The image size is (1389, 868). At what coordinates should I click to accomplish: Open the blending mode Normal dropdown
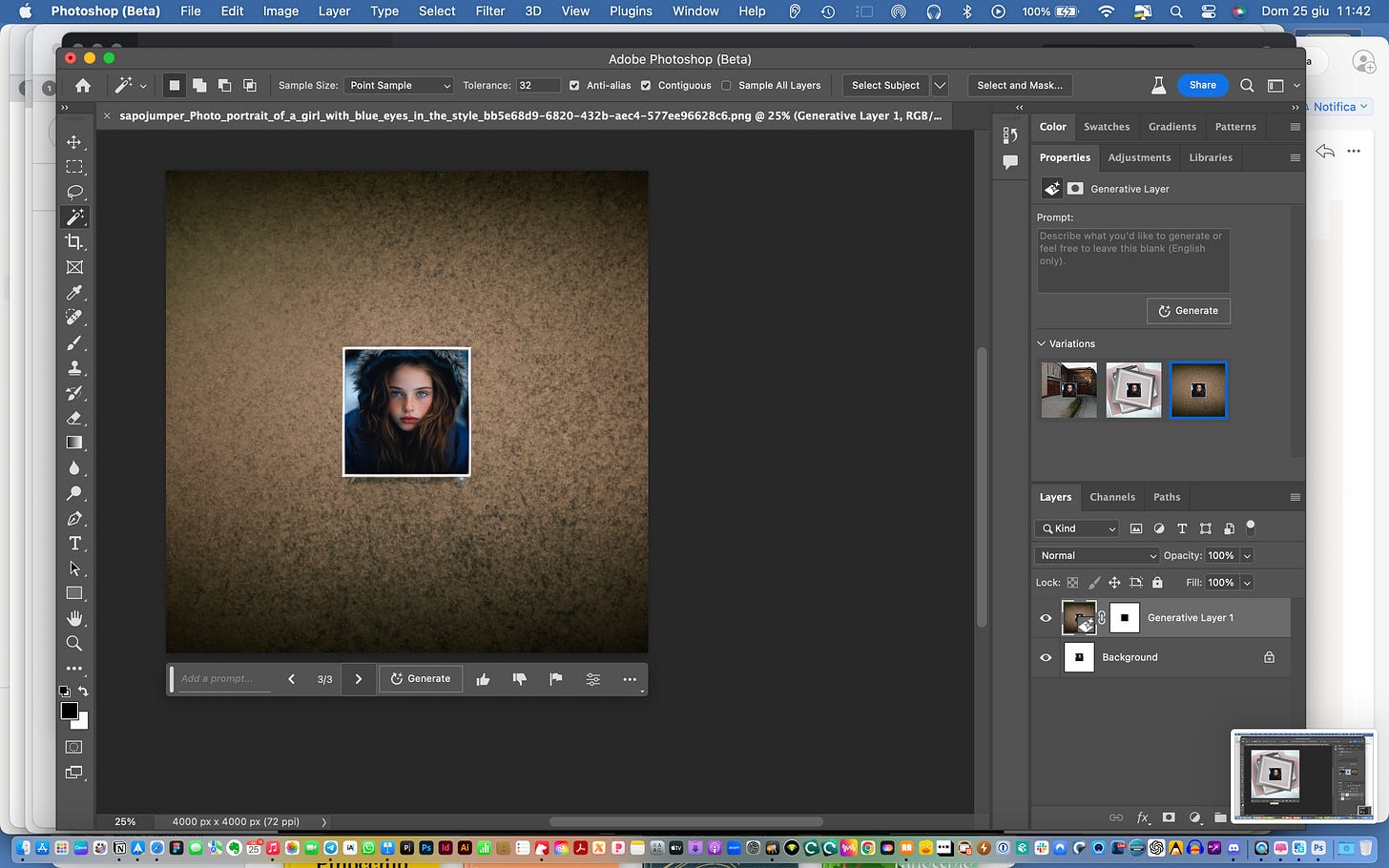click(x=1097, y=555)
